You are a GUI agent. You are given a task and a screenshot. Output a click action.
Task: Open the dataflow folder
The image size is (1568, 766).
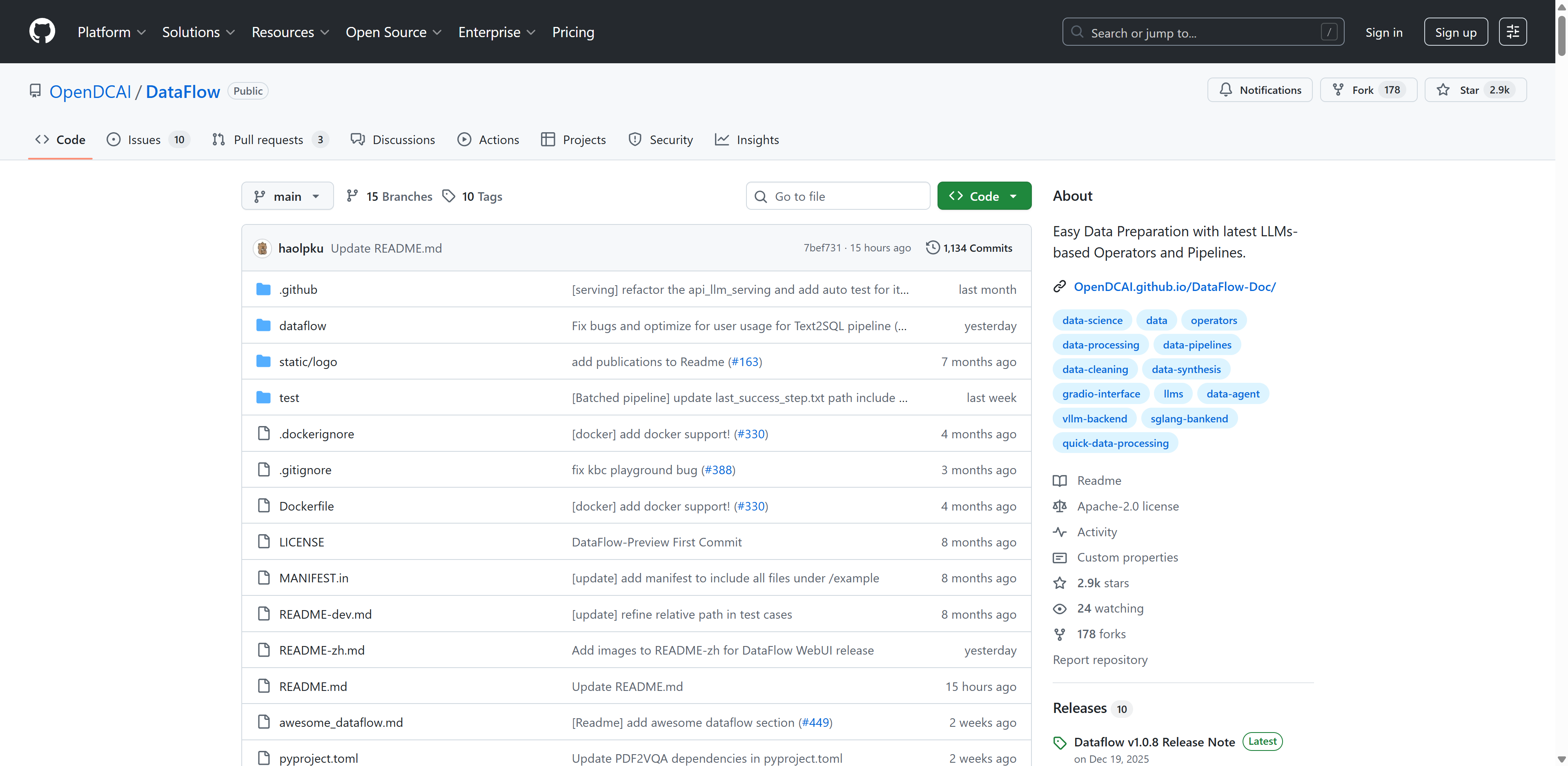pyautogui.click(x=303, y=326)
